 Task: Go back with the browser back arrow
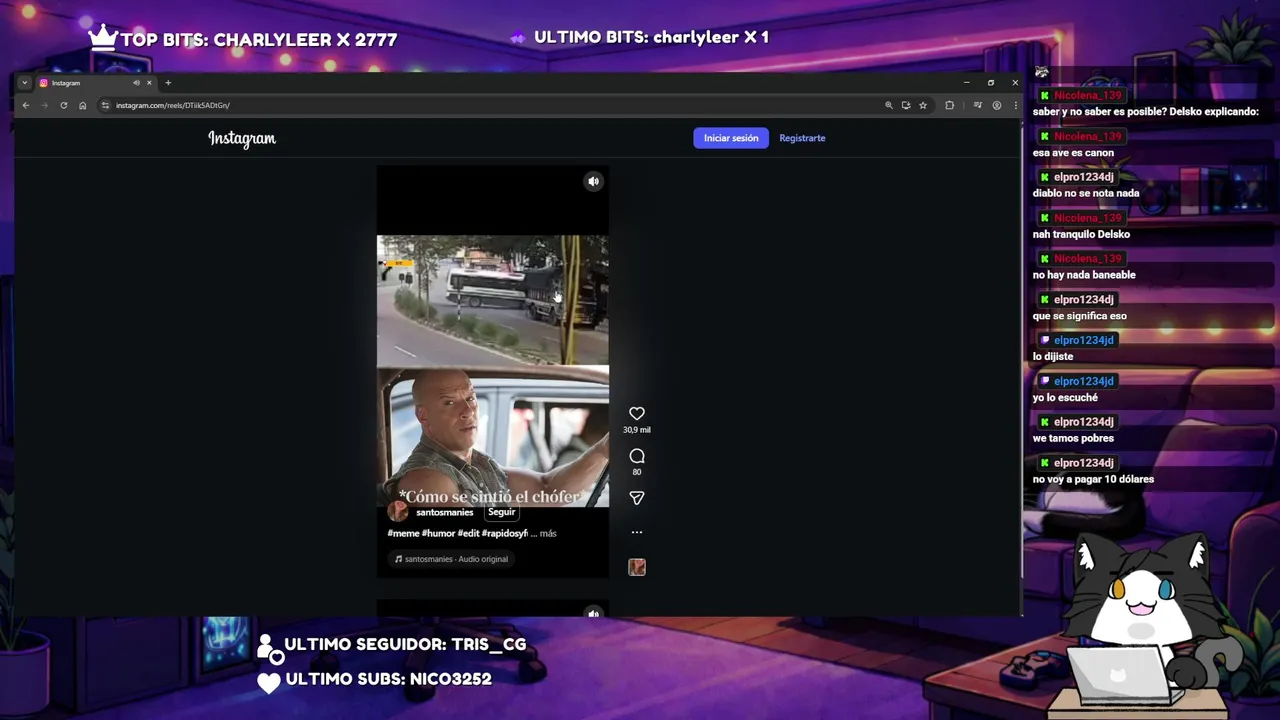click(x=26, y=105)
